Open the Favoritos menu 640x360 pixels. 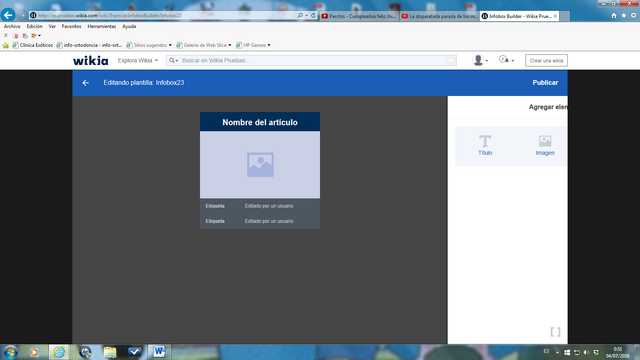point(71,26)
